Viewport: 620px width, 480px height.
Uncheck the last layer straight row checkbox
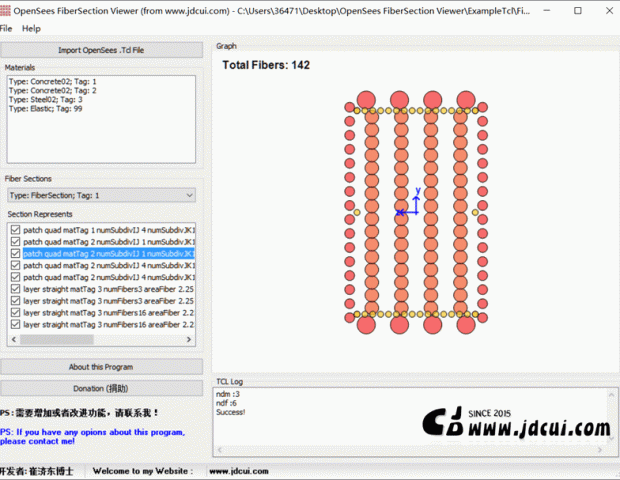coord(15,325)
